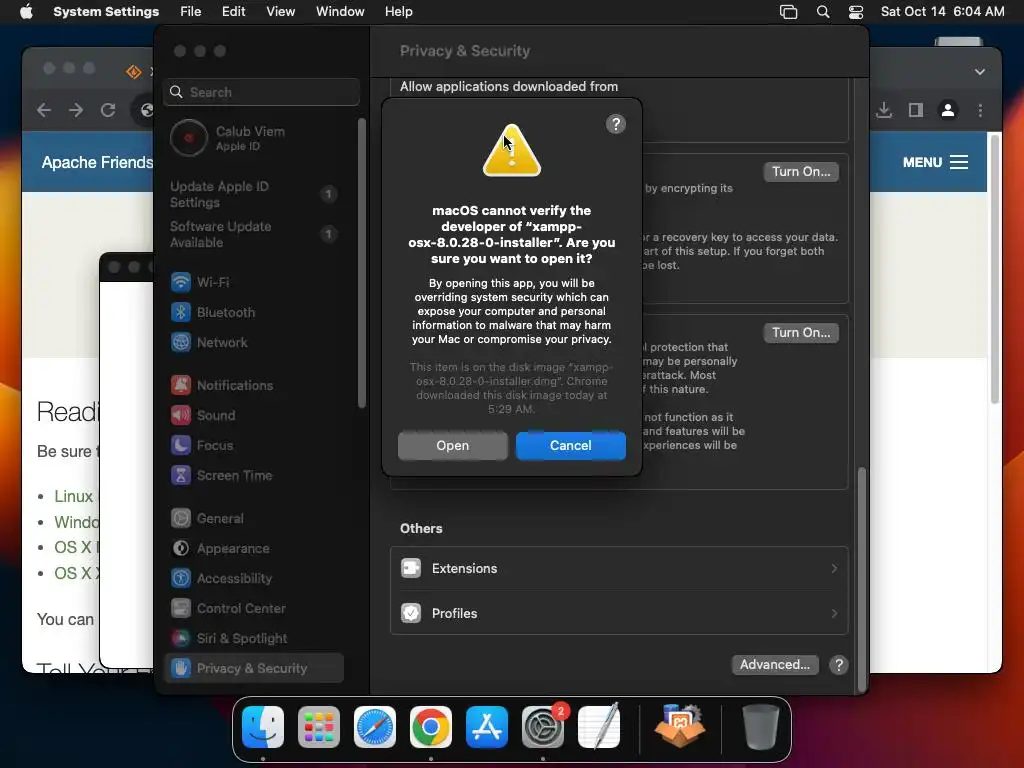Image resolution: width=1024 pixels, height=768 pixels.
Task: Launch Safari from the Dock
Action: point(375,727)
